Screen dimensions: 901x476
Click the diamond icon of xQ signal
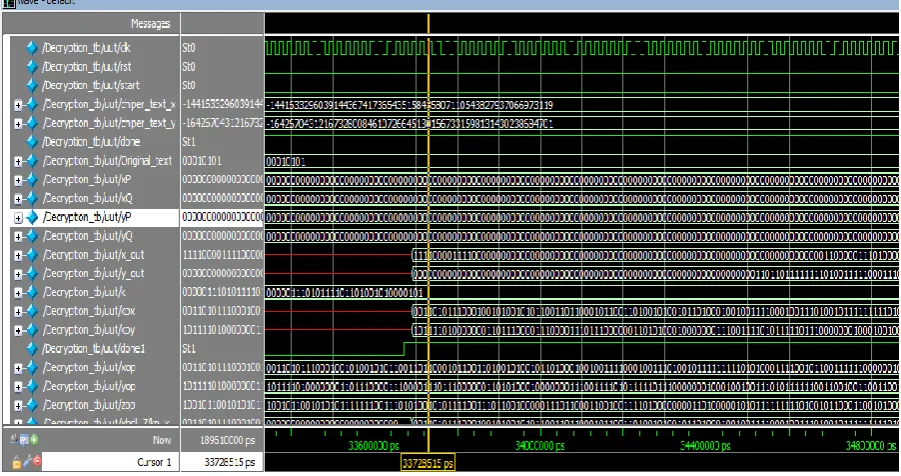(32, 198)
